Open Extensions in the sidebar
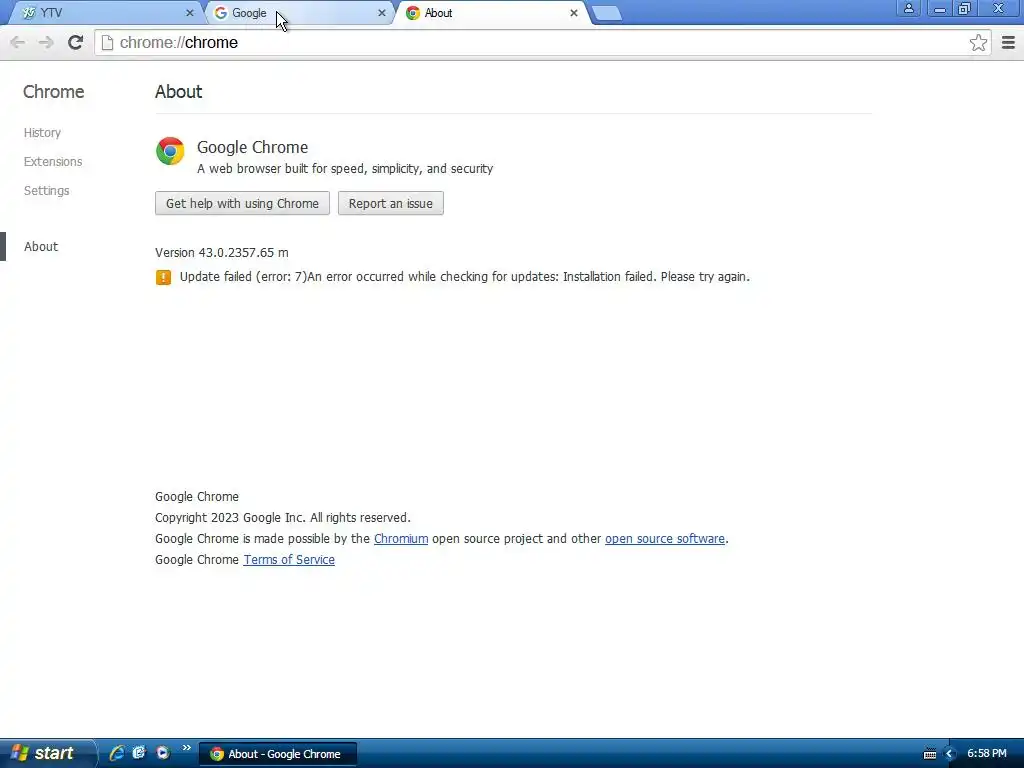1024x768 pixels. click(x=53, y=161)
